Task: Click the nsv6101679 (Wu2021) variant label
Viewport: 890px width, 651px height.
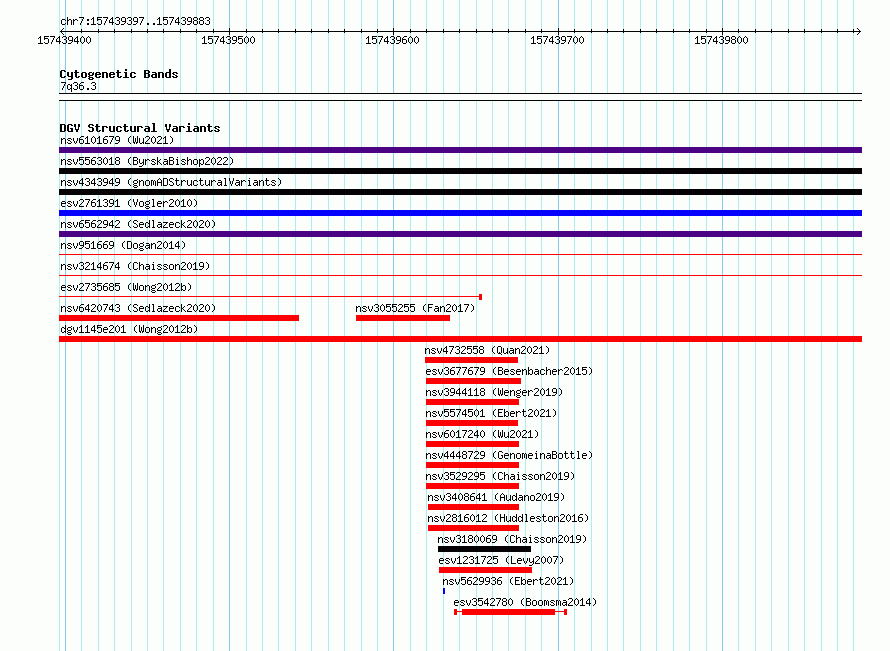Action: point(117,140)
